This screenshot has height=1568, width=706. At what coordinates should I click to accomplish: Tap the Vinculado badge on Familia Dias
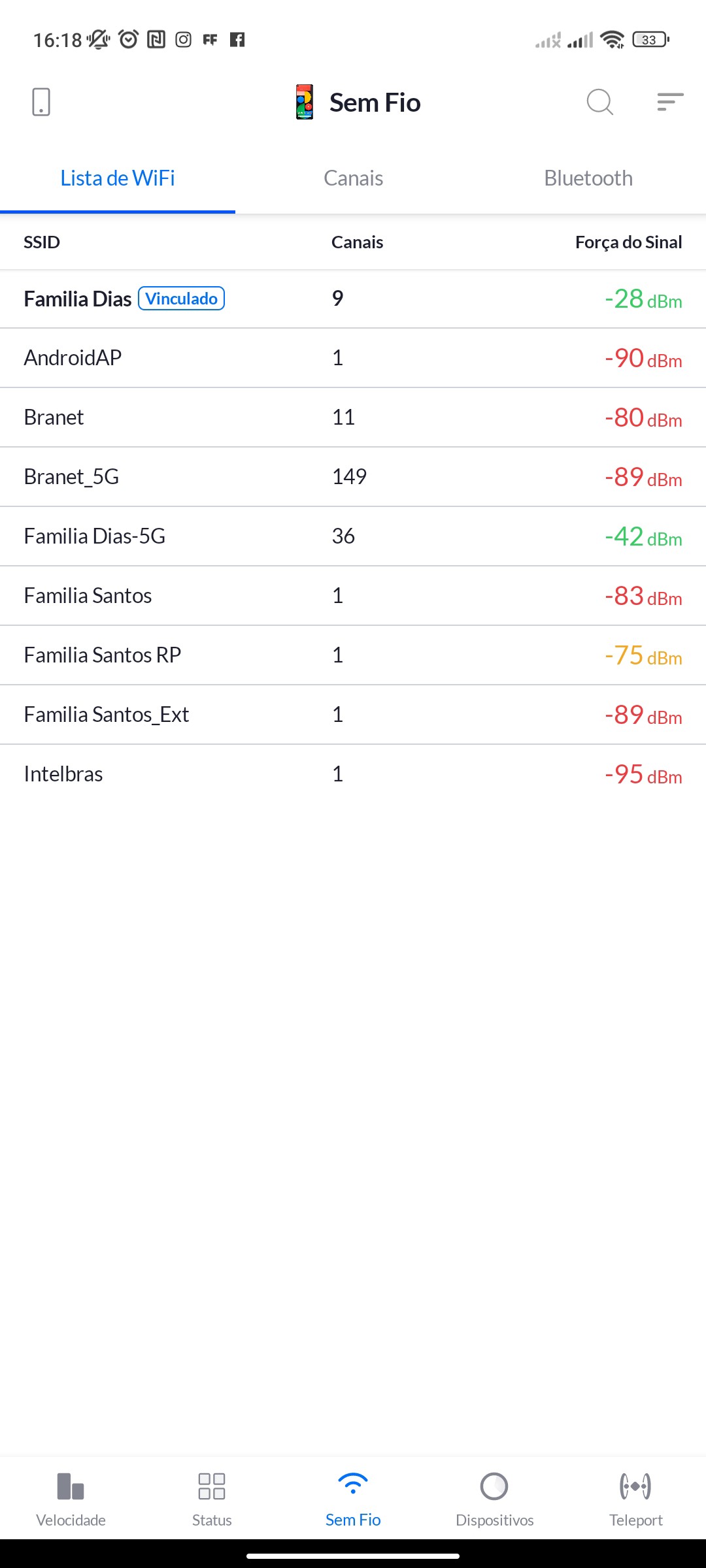click(182, 299)
